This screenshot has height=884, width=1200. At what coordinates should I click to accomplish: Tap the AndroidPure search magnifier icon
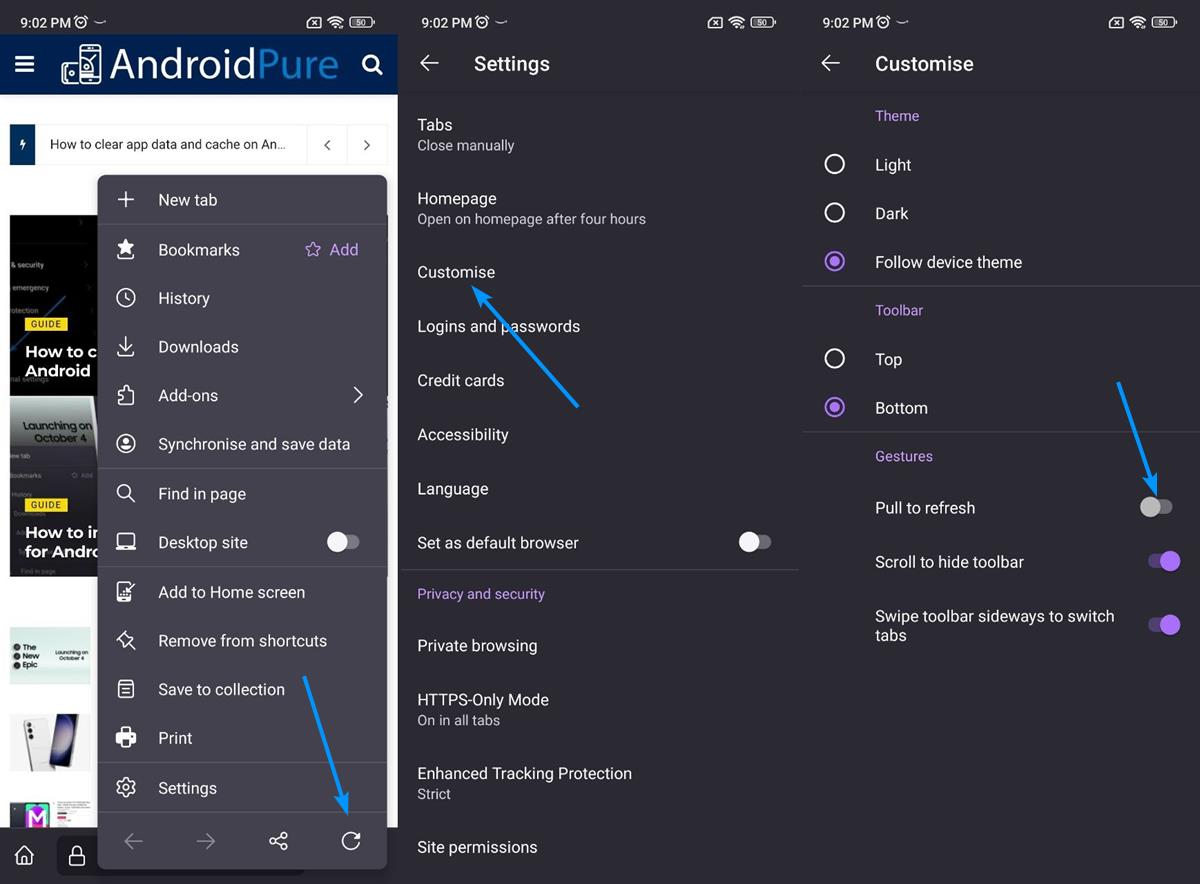(x=372, y=65)
